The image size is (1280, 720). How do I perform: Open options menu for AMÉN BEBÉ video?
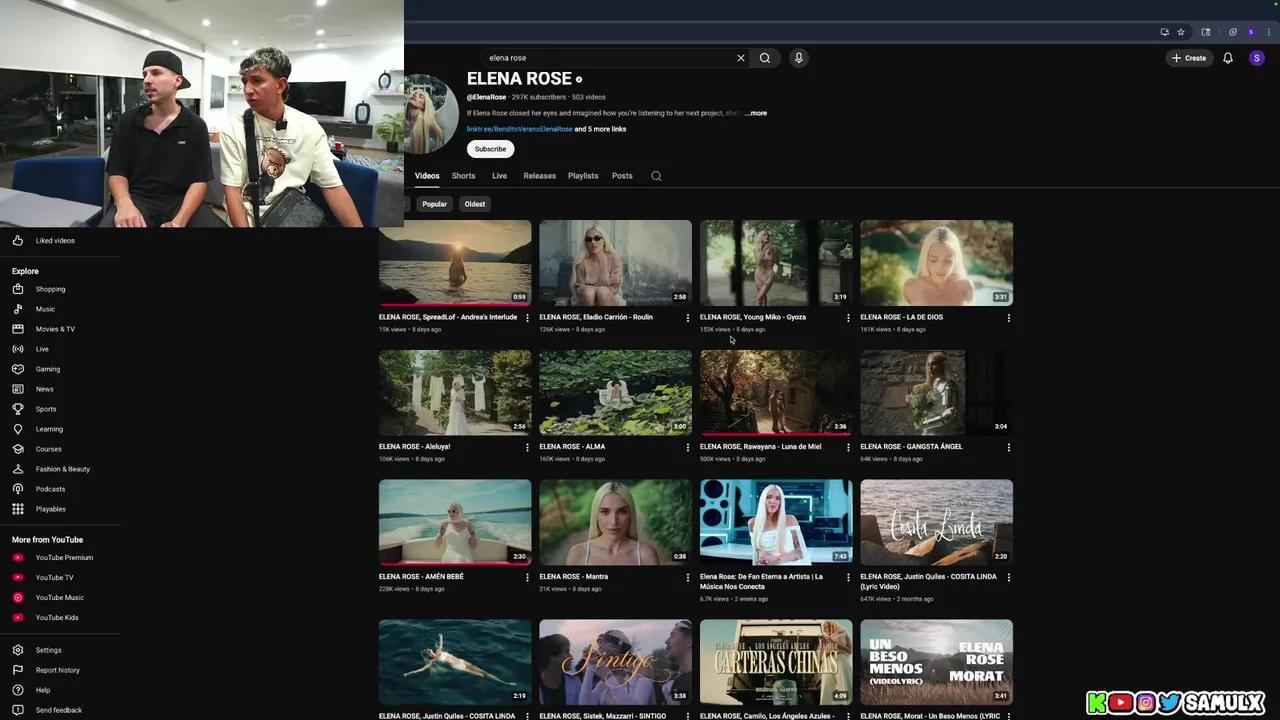pos(527,578)
